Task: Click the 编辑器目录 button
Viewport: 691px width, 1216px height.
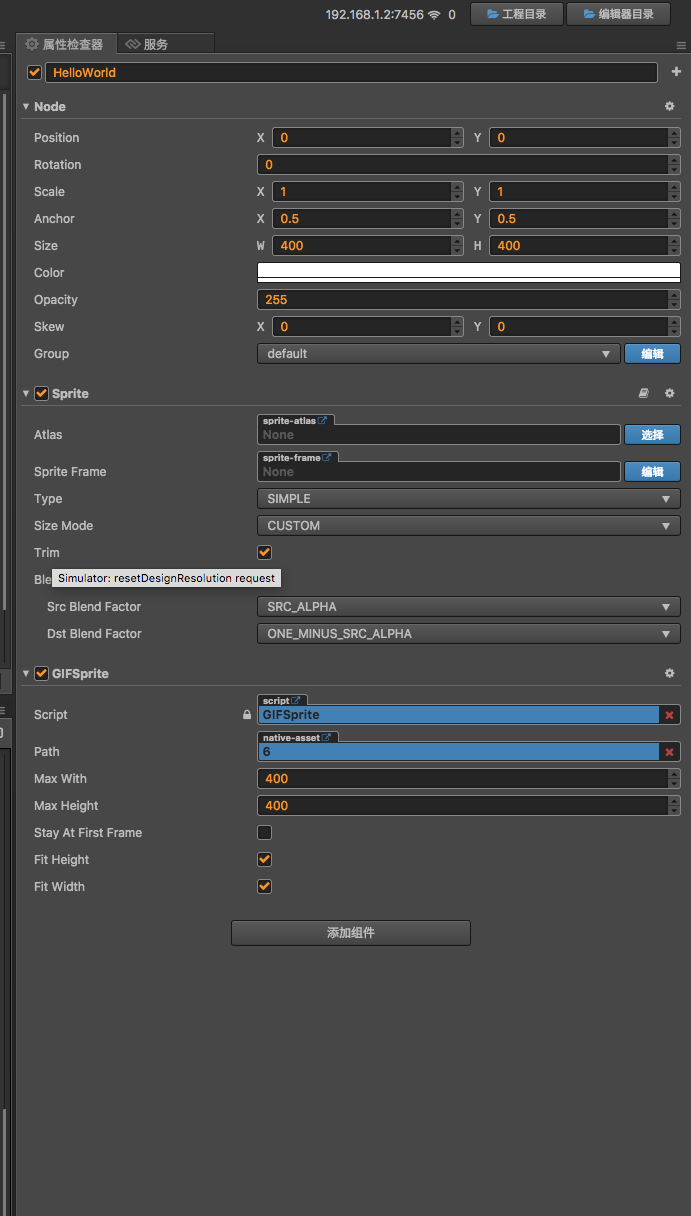Action: (619, 14)
